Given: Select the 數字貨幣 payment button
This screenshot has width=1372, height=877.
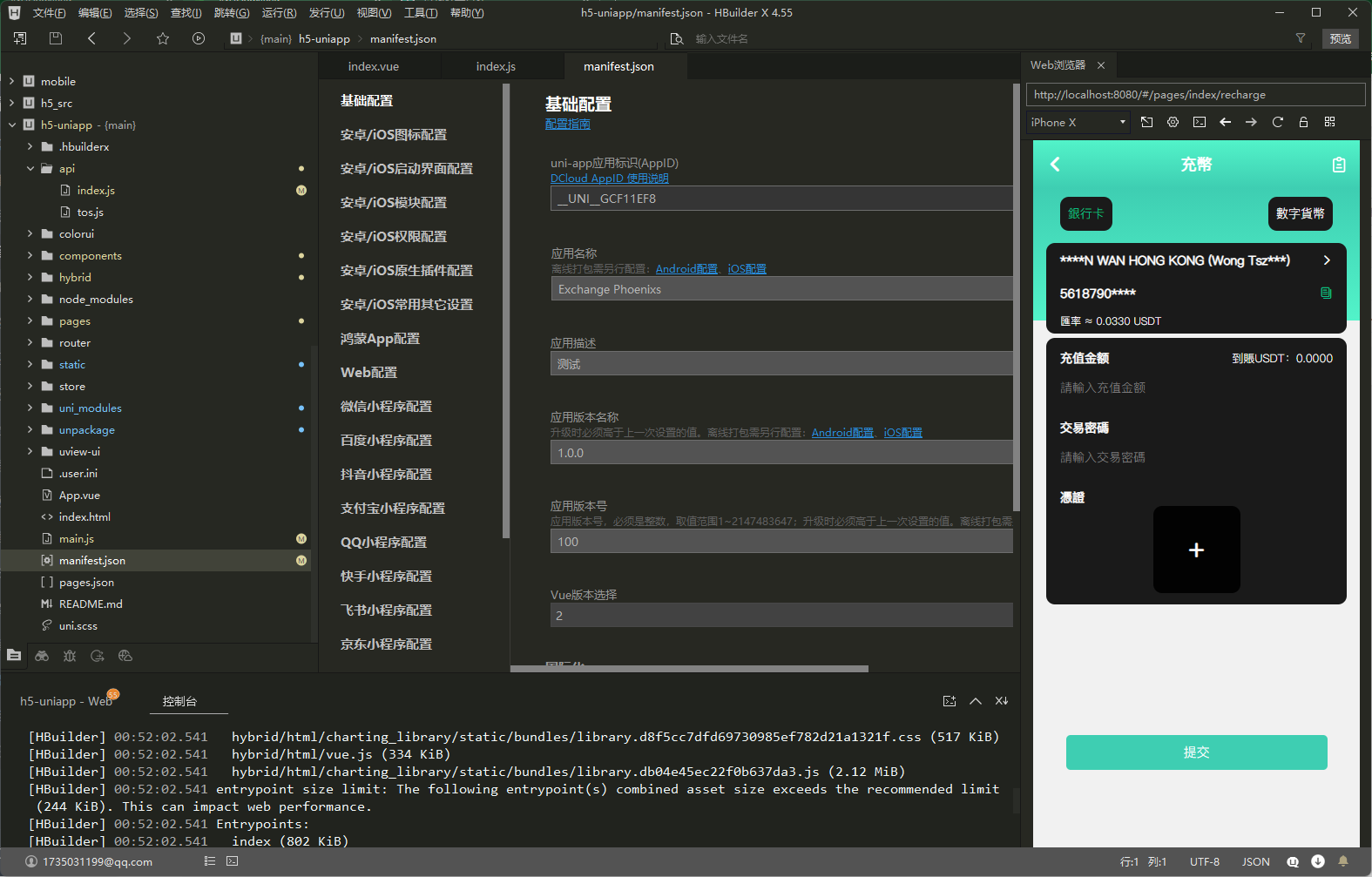Looking at the screenshot, I should pyautogui.click(x=1300, y=213).
